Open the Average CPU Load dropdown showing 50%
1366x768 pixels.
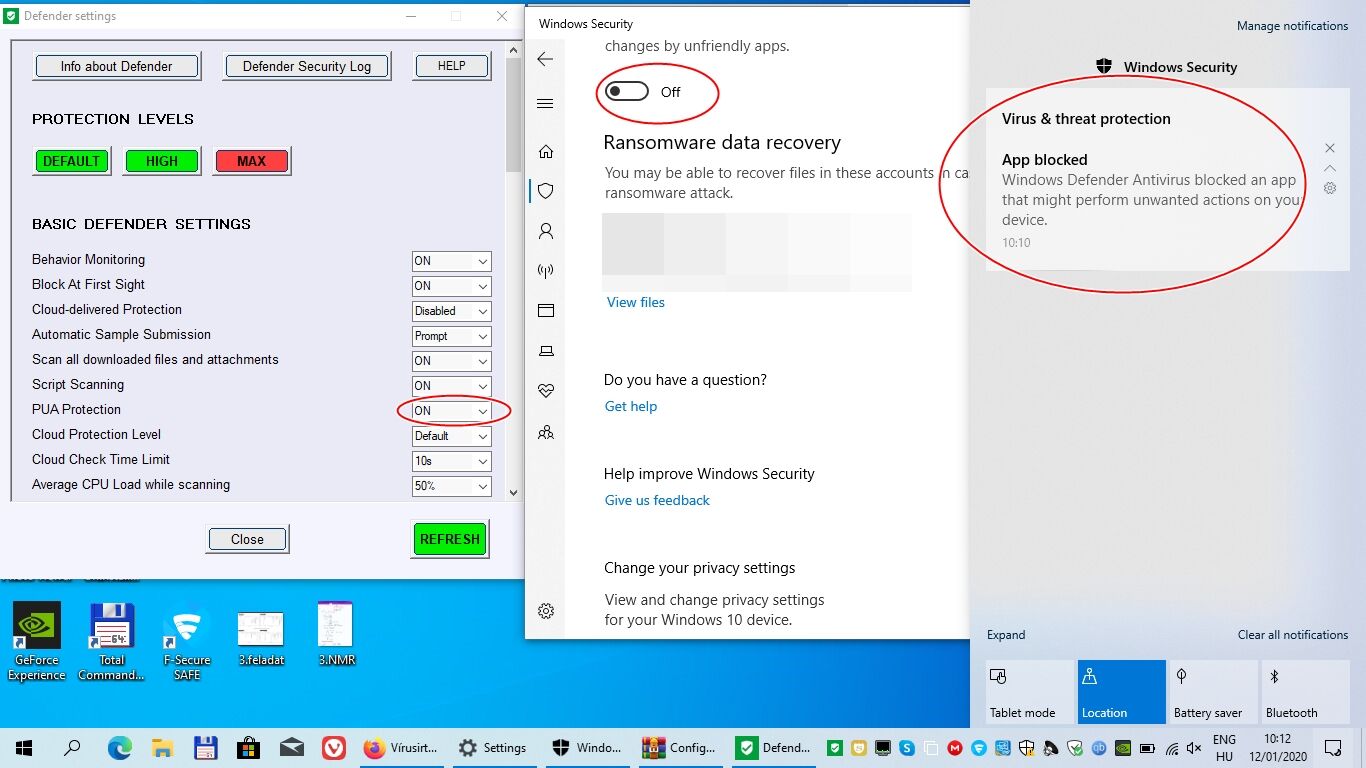coord(452,486)
